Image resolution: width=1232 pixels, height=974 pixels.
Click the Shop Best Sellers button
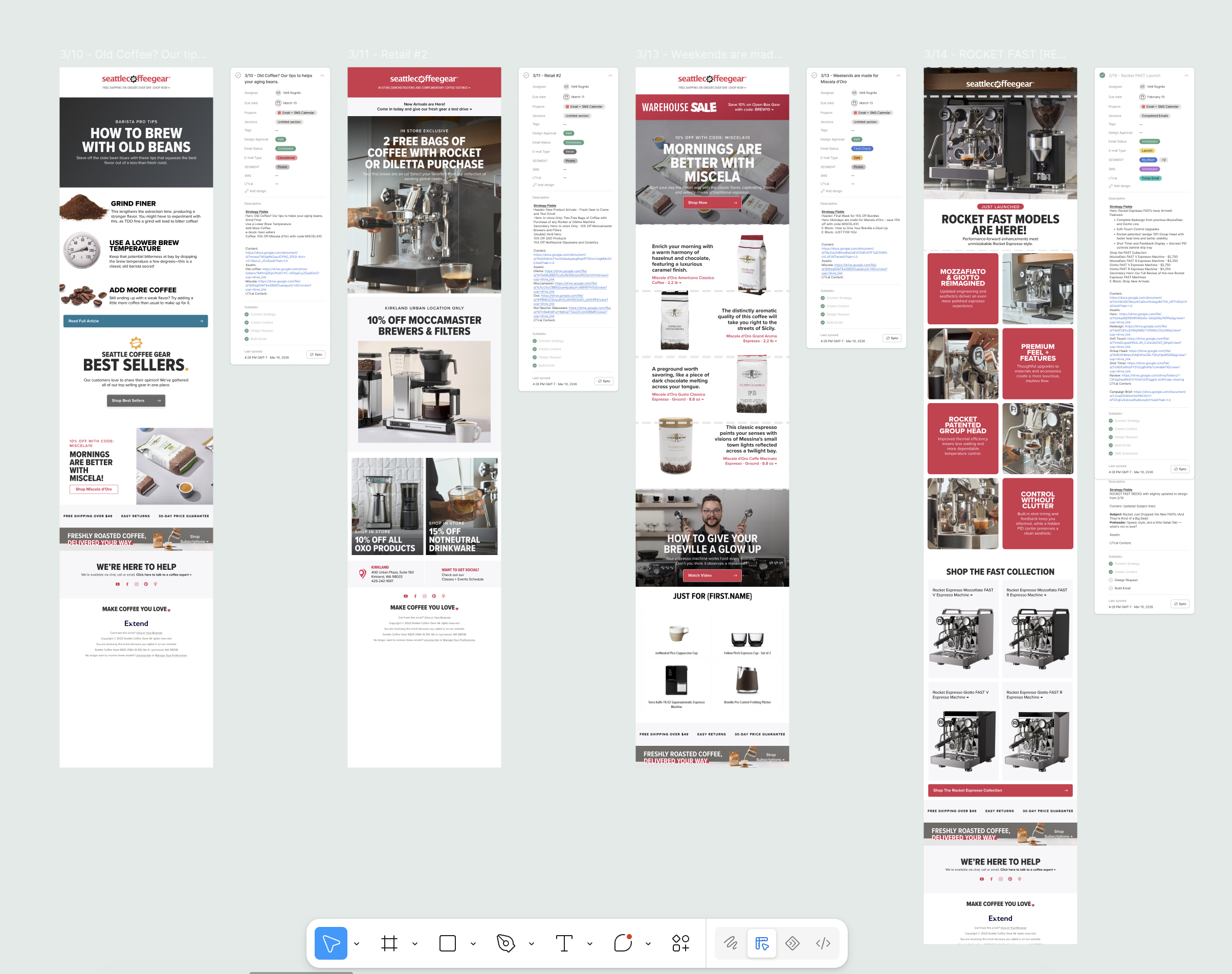[x=136, y=401]
